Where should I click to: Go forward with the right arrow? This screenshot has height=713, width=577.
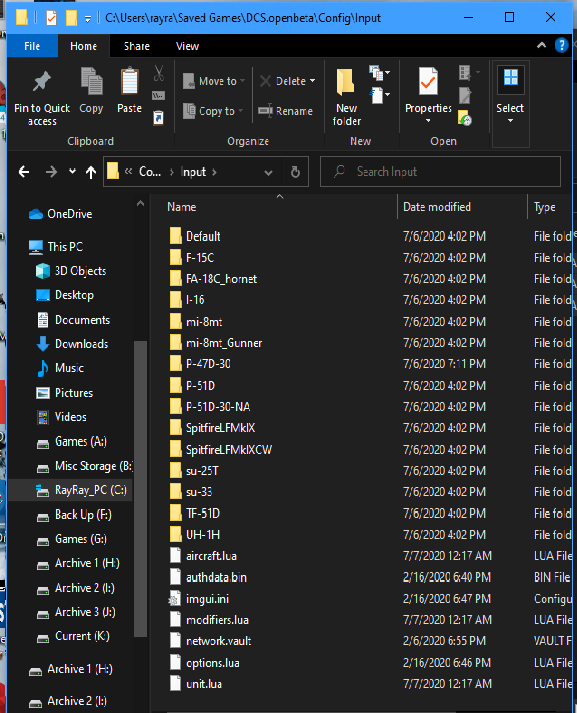51,172
